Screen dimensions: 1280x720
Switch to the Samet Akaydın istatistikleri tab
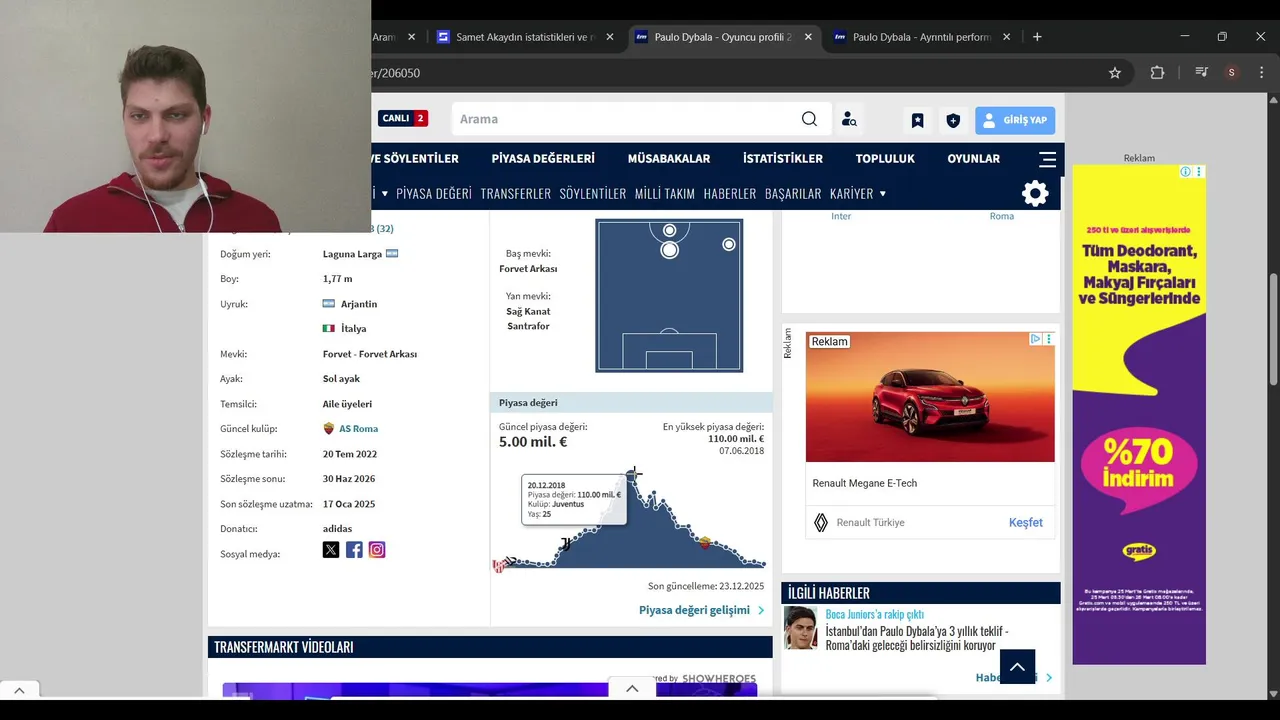(x=527, y=37)
